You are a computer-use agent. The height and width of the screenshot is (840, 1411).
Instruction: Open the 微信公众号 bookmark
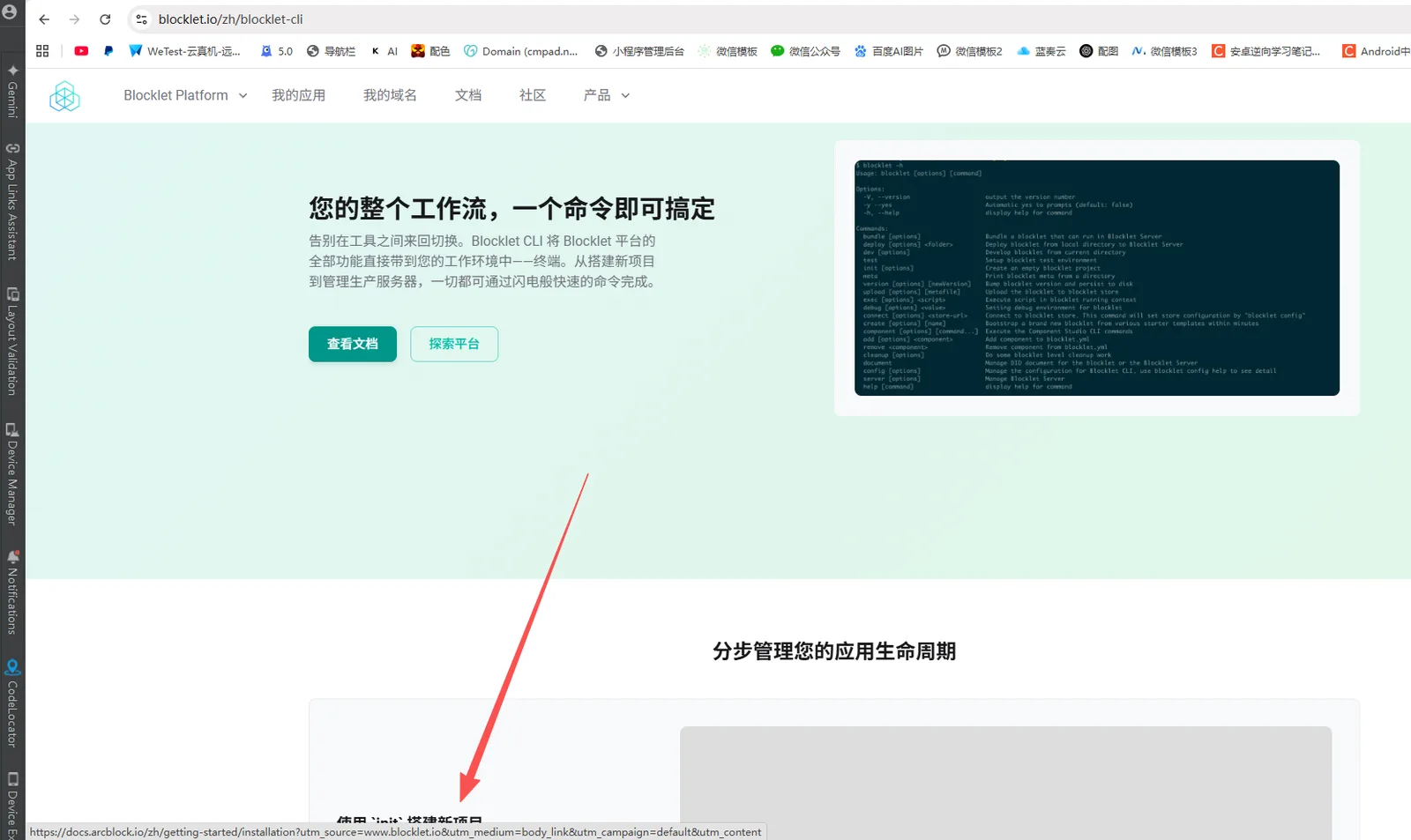click(805, 51)
